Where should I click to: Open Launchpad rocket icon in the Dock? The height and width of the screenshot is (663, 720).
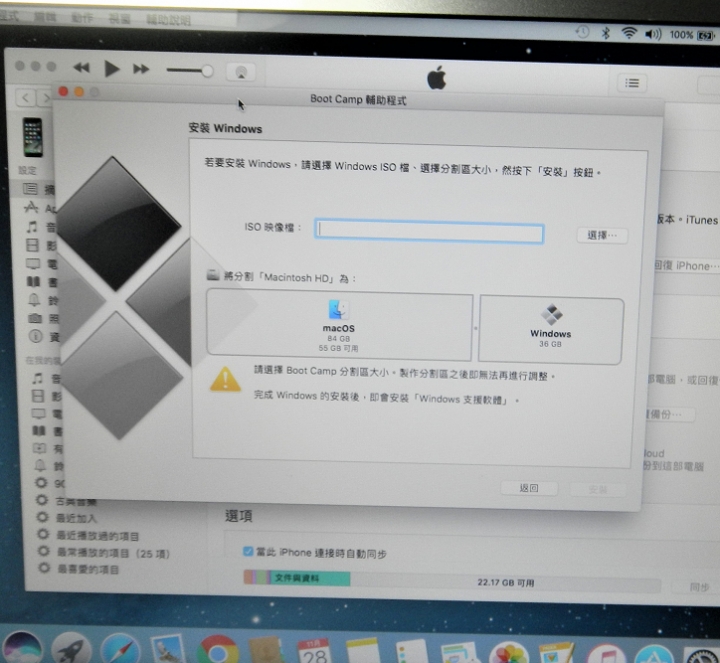[71, 648]
